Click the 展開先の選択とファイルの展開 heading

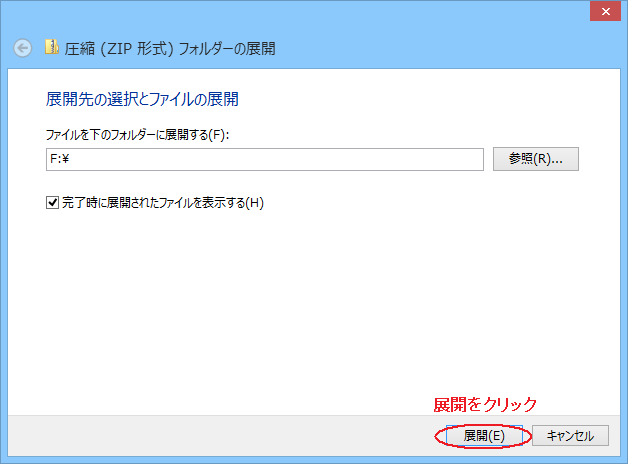pyautogui.click(x=142, y=100)
